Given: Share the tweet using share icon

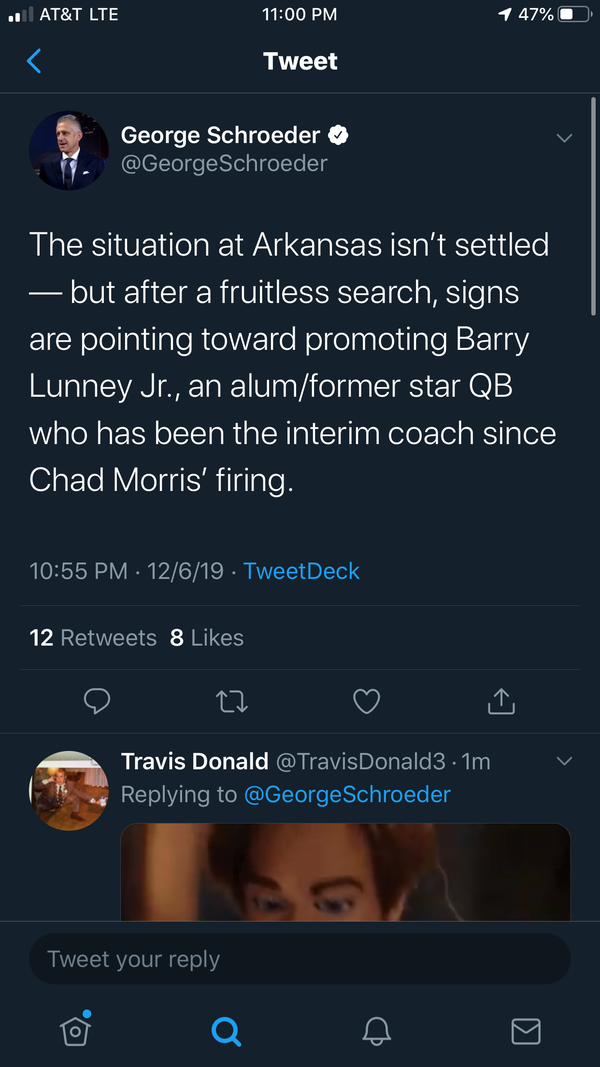Looking at the screenshot, I should 501,701.
